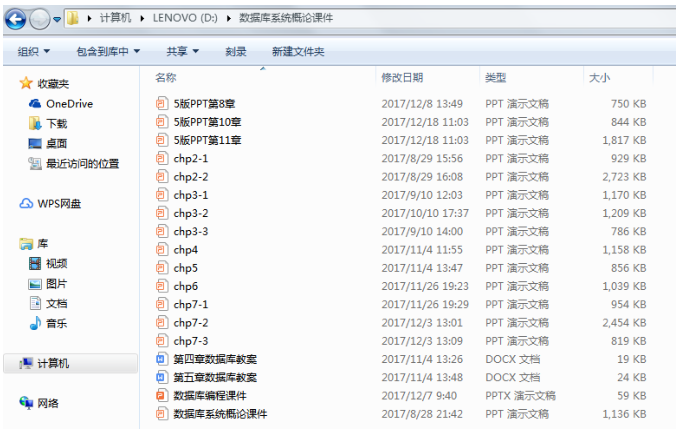
Task: Select the chp2-1 PPT file icon
Action: (x=163, y=158)
